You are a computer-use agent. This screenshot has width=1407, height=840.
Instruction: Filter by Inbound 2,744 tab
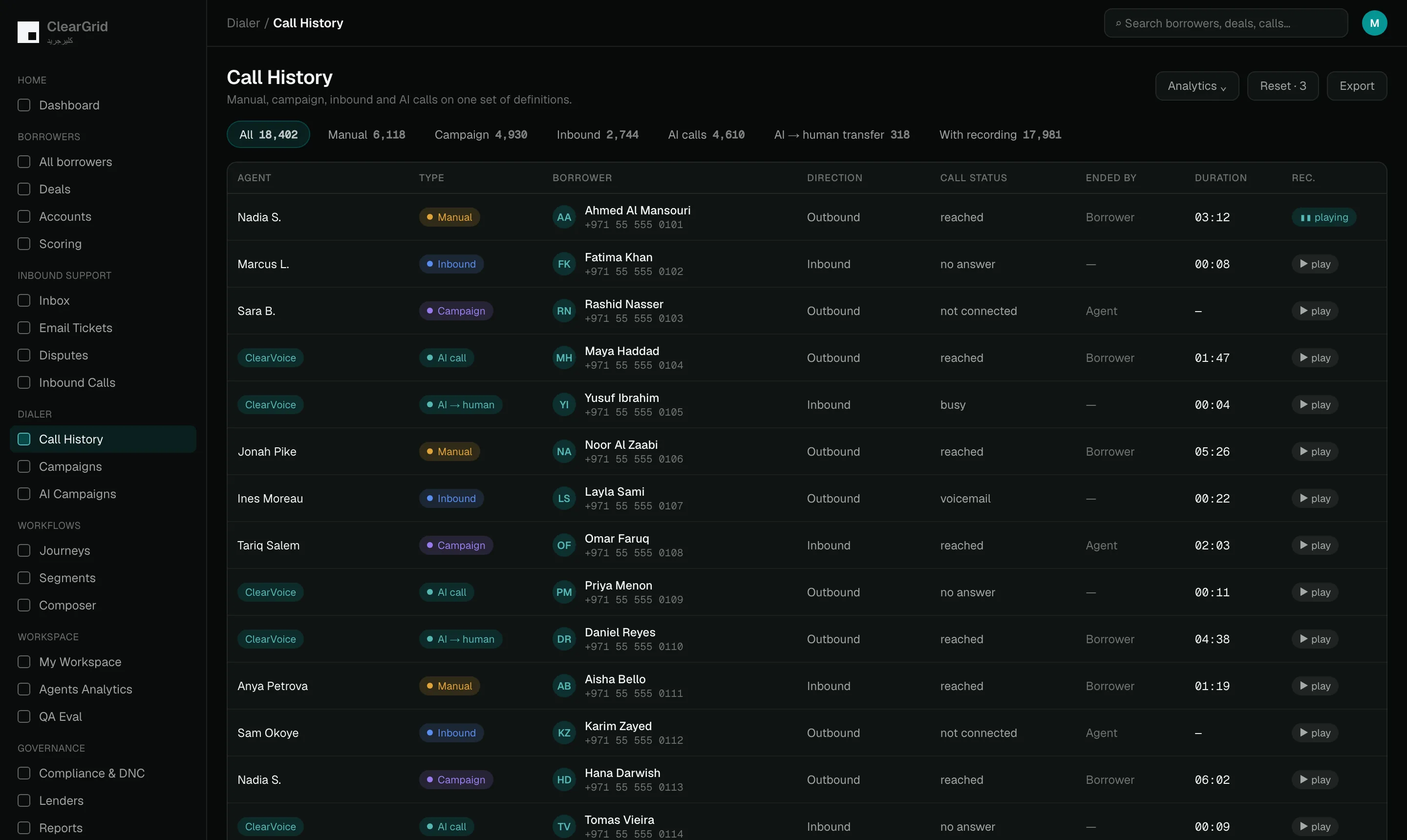[x=597, y=135]
